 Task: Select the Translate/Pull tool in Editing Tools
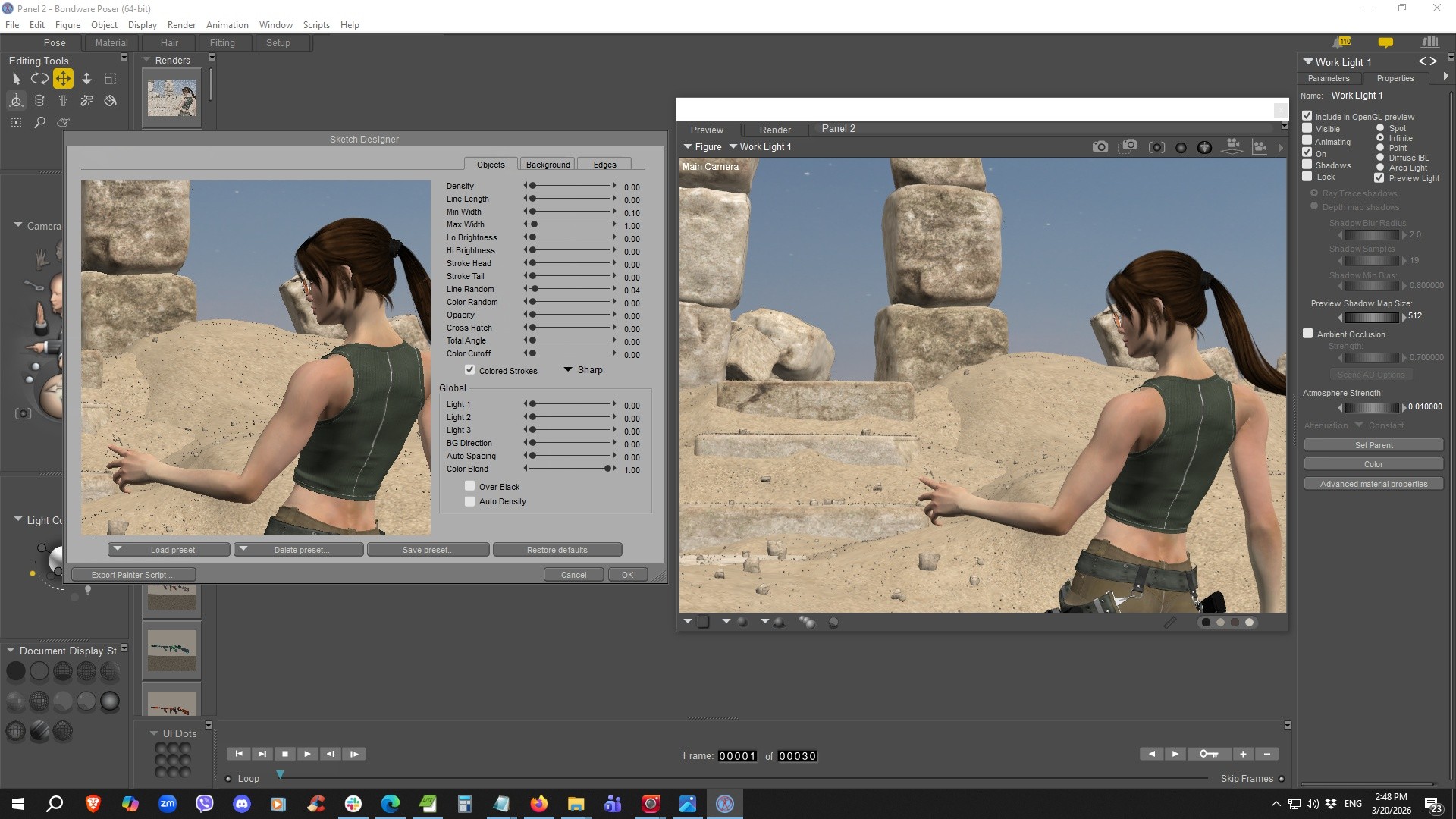point(63,78)
